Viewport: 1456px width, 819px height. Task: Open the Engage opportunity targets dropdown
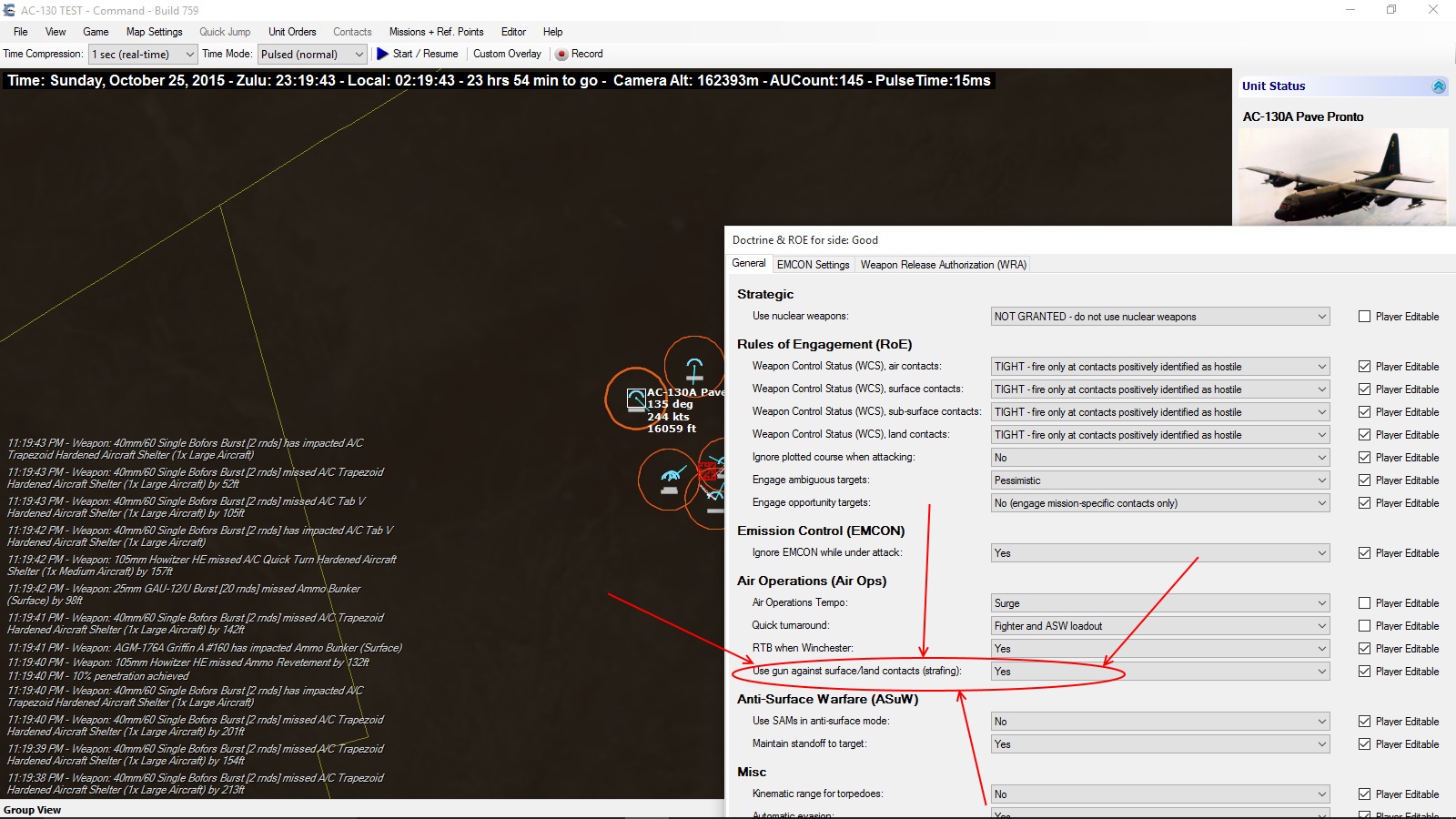[x=1160, y=503]
